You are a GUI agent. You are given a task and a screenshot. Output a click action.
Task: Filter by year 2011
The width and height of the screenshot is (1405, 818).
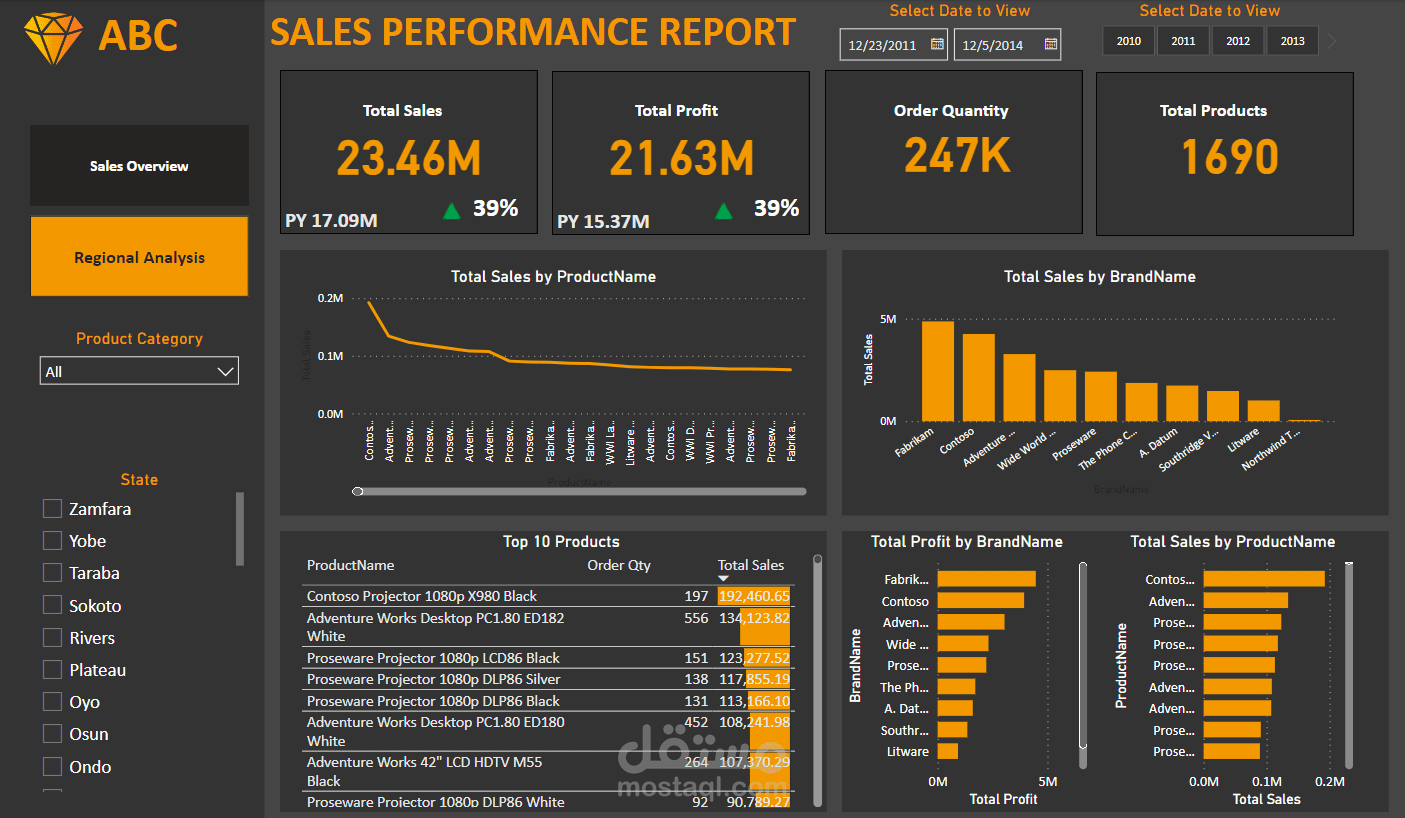[1183, 41]
